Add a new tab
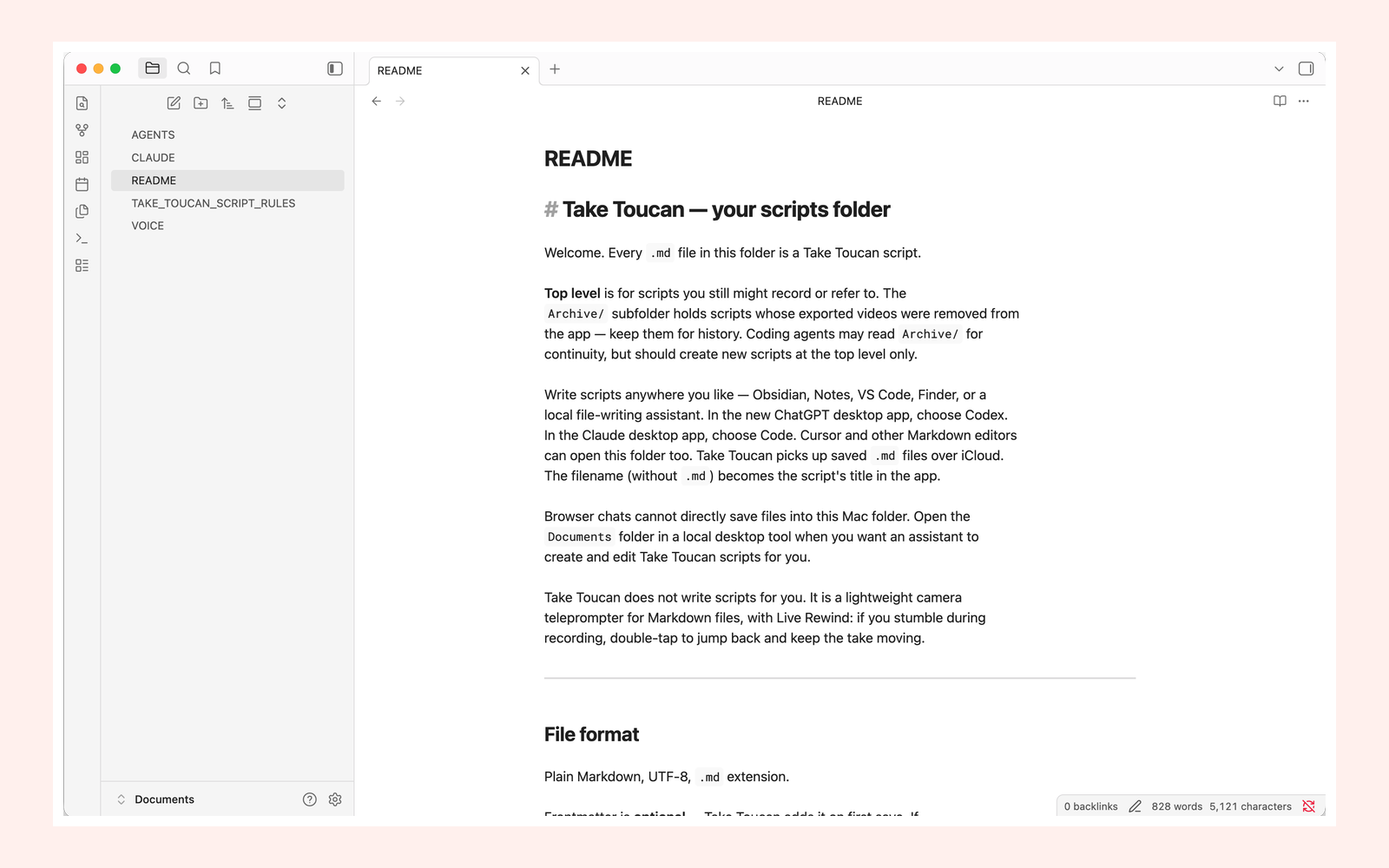The height and width of the screenshot is (868, 1389). 555,69
